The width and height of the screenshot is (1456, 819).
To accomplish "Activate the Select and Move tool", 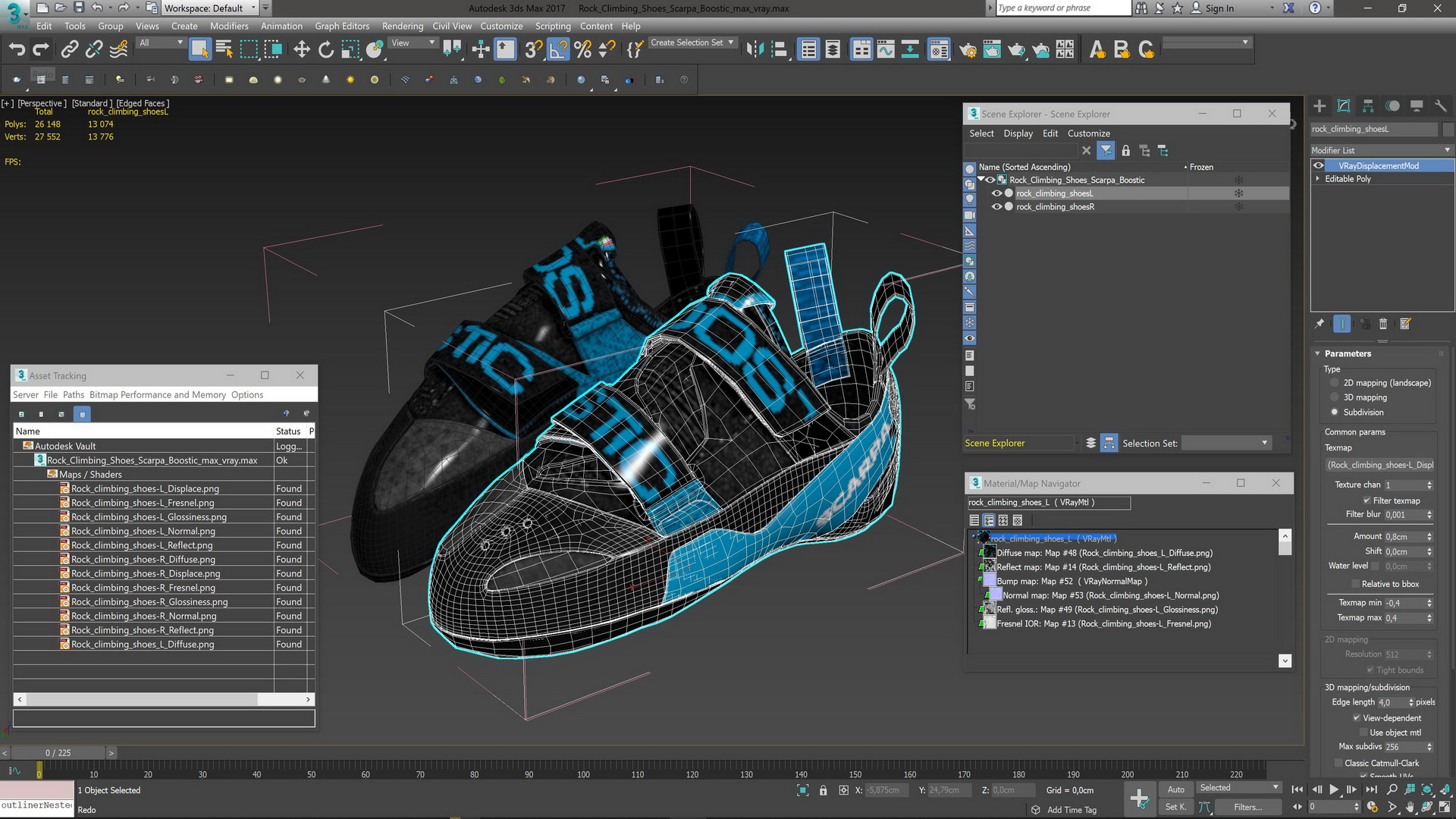I will (x=302, y=50).
